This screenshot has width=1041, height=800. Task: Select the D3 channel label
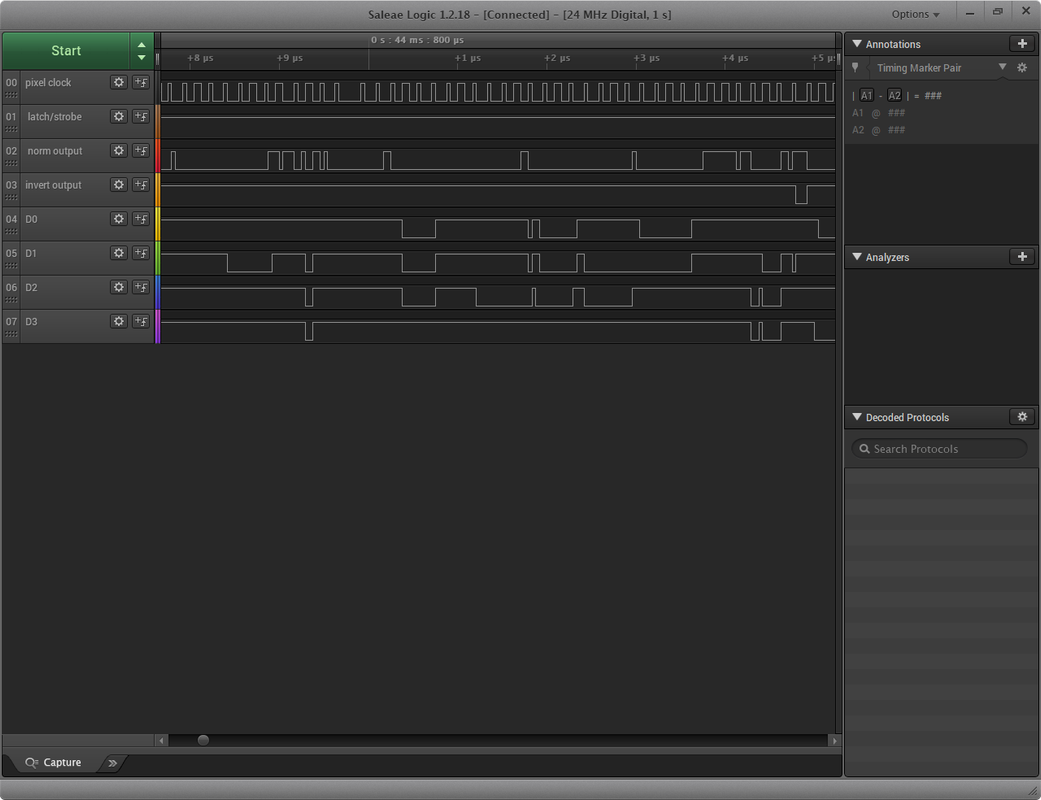point(31,321)
